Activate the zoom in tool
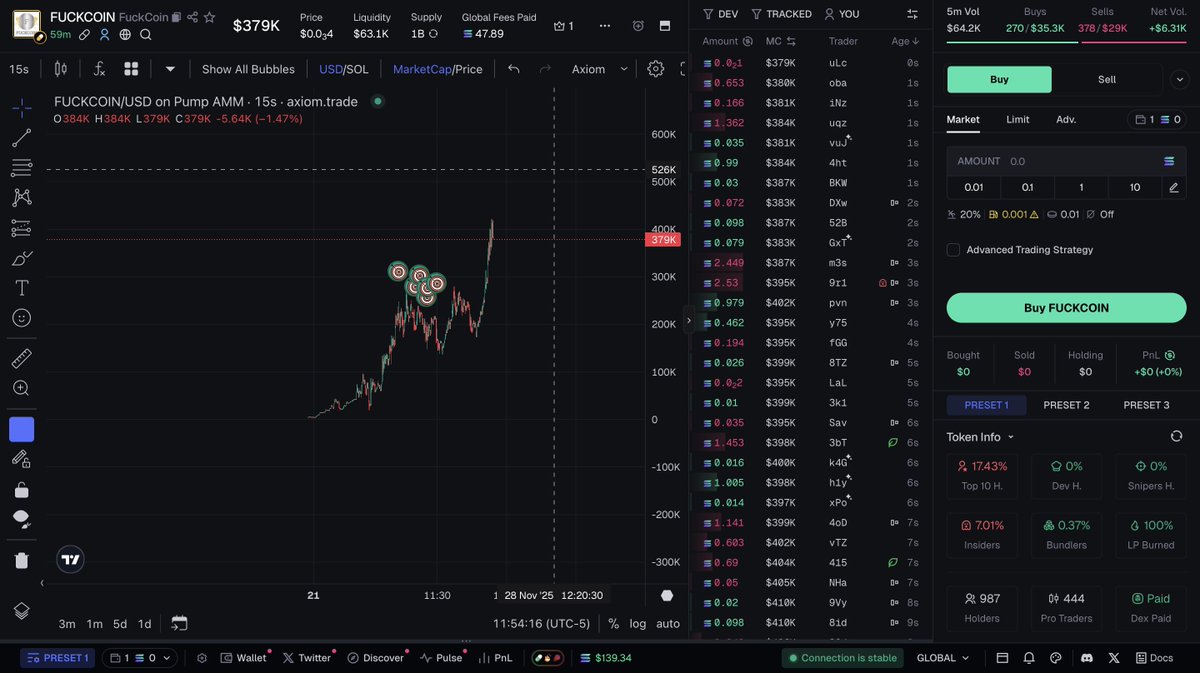The image size is (1200, 673). (x=21, y=388)
